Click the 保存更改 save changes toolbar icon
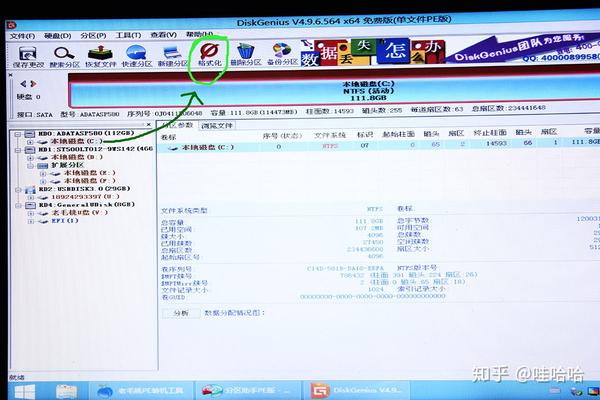 (x=28, y=57)
